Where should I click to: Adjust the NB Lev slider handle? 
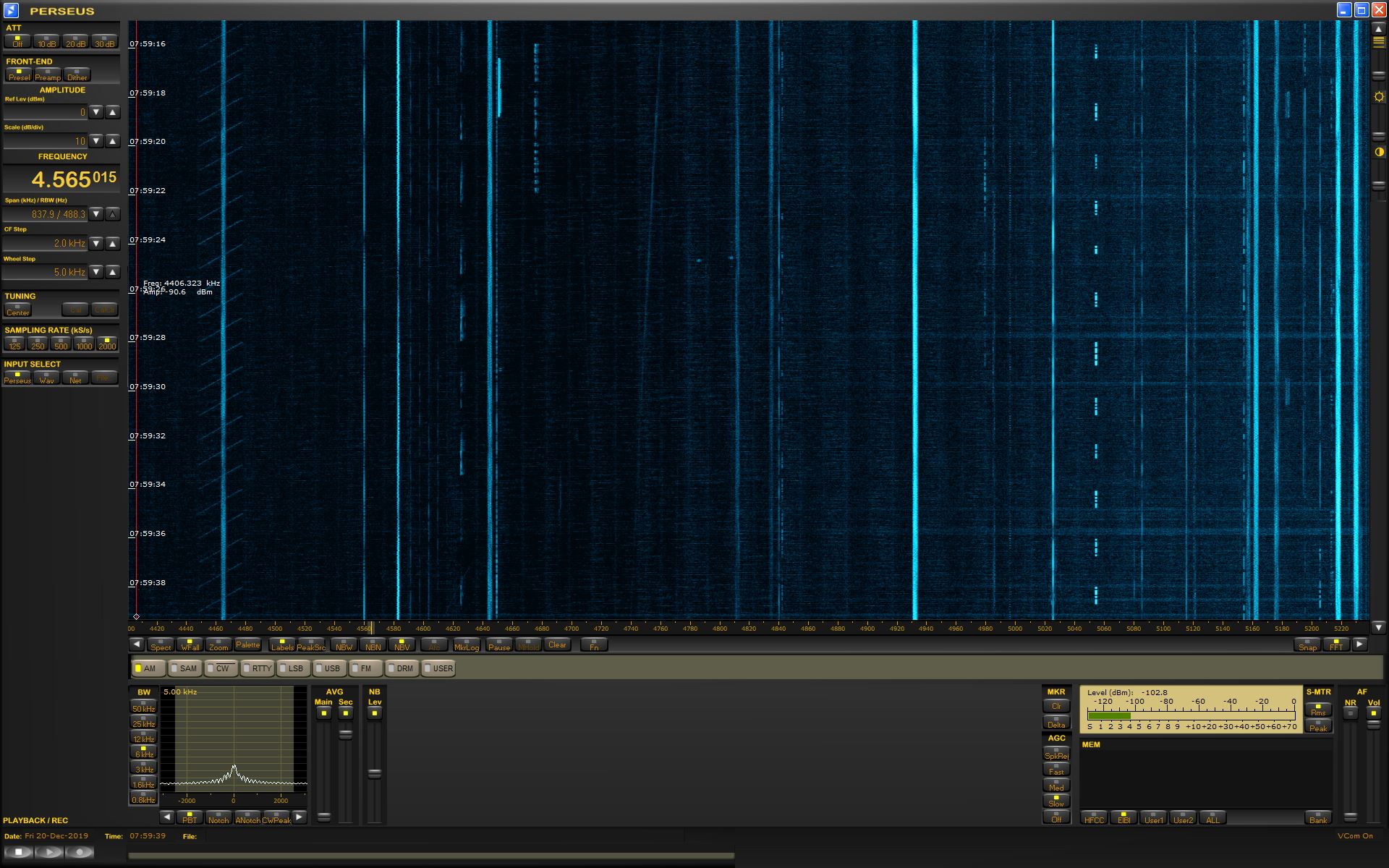point(374,773)
